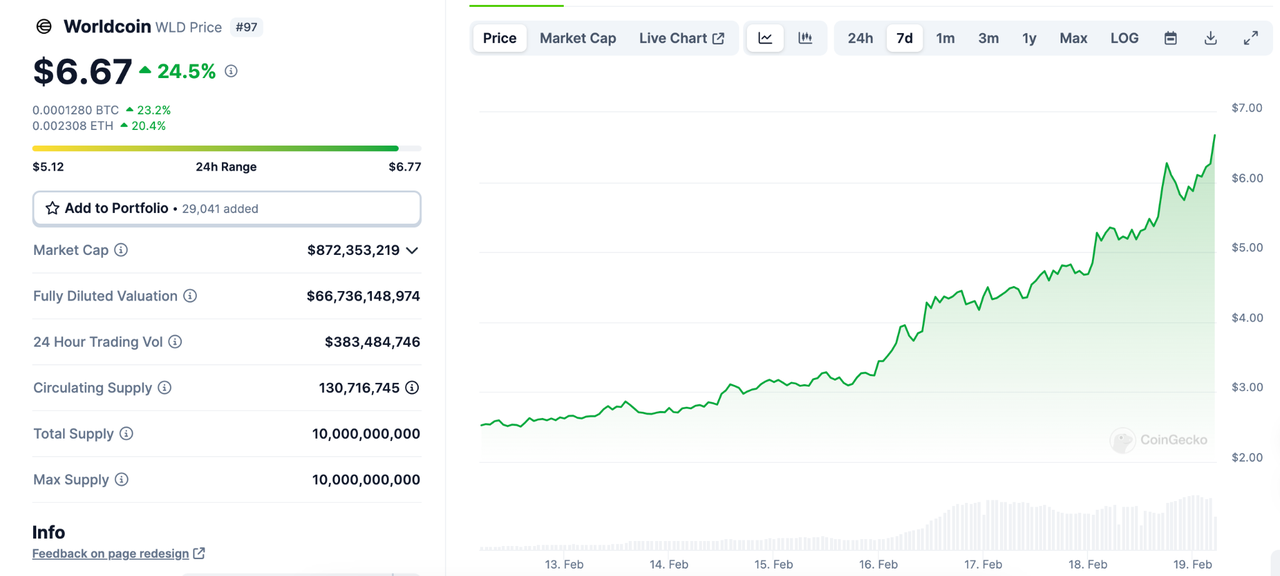Viewport: 1280px width, 576px height.
Task: Switch to the candlestick chart icon
Action: [805, 38]
